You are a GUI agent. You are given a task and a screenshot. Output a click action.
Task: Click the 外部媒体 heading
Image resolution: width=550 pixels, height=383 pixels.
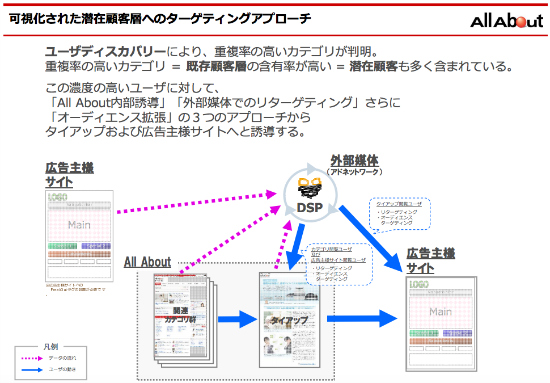coord(355,161)
